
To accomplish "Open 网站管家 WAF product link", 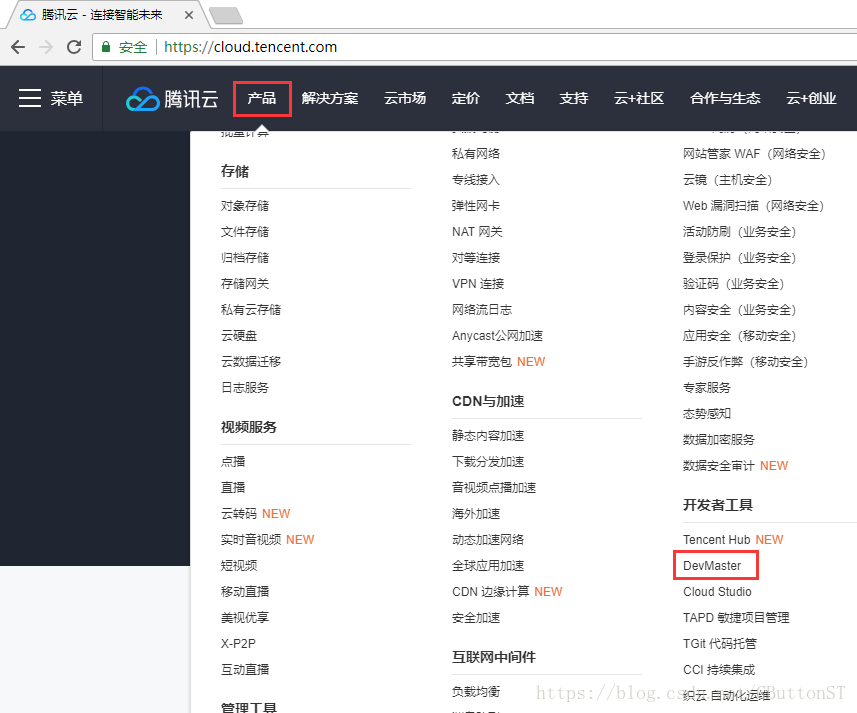I will (754, 154).
